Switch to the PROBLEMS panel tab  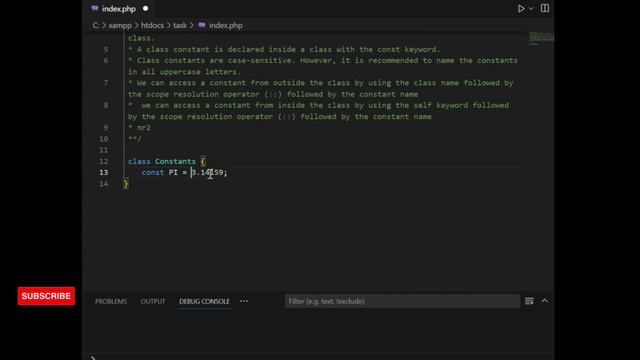[x=111, y=301]
